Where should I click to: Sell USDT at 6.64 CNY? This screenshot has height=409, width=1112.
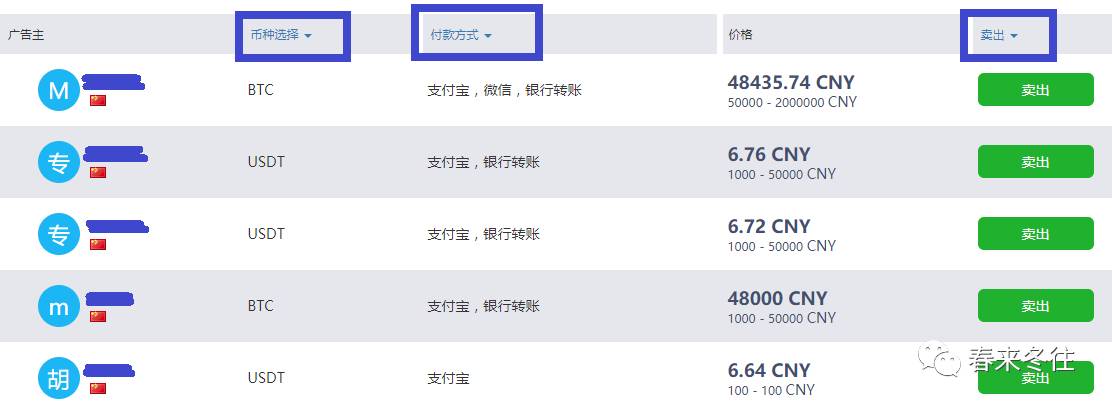point(1035,378)
